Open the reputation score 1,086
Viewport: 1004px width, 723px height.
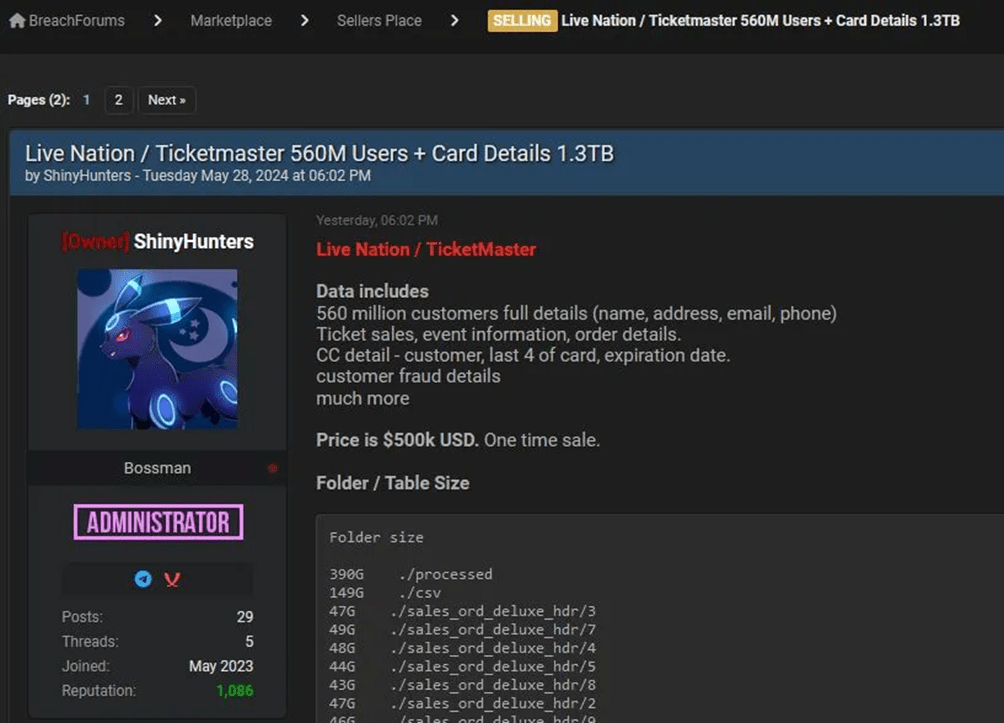tap(234, 690)
